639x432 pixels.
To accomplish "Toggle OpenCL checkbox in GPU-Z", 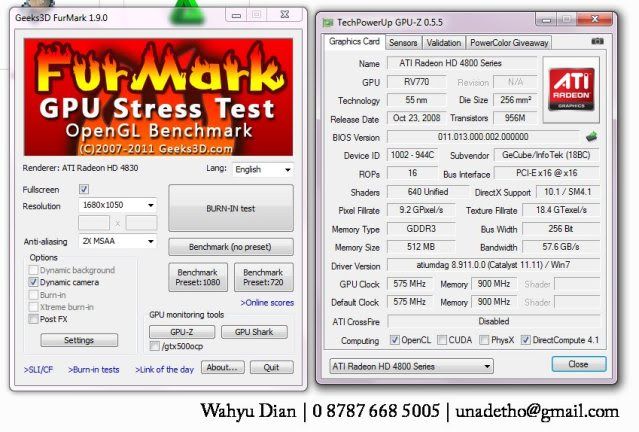I will (x=394, y=340).
